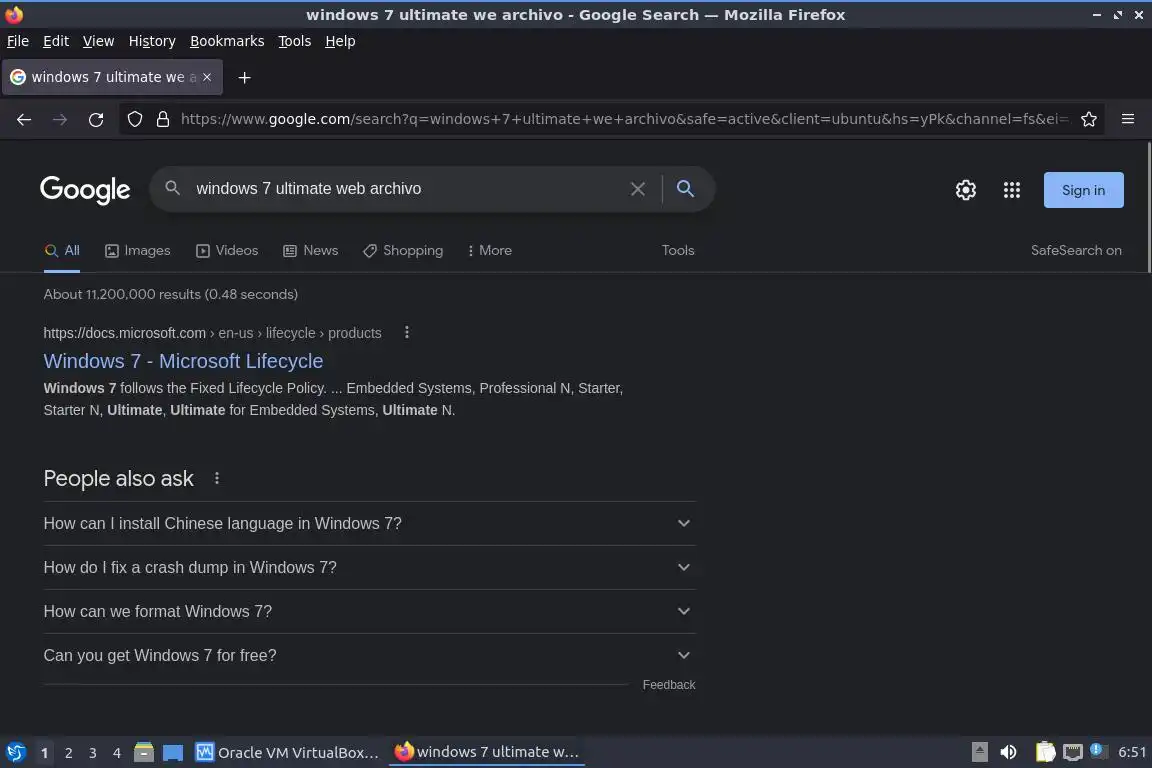Open the Firefox hamburger menu
Screen dimensions: 1152x768
1128,119
